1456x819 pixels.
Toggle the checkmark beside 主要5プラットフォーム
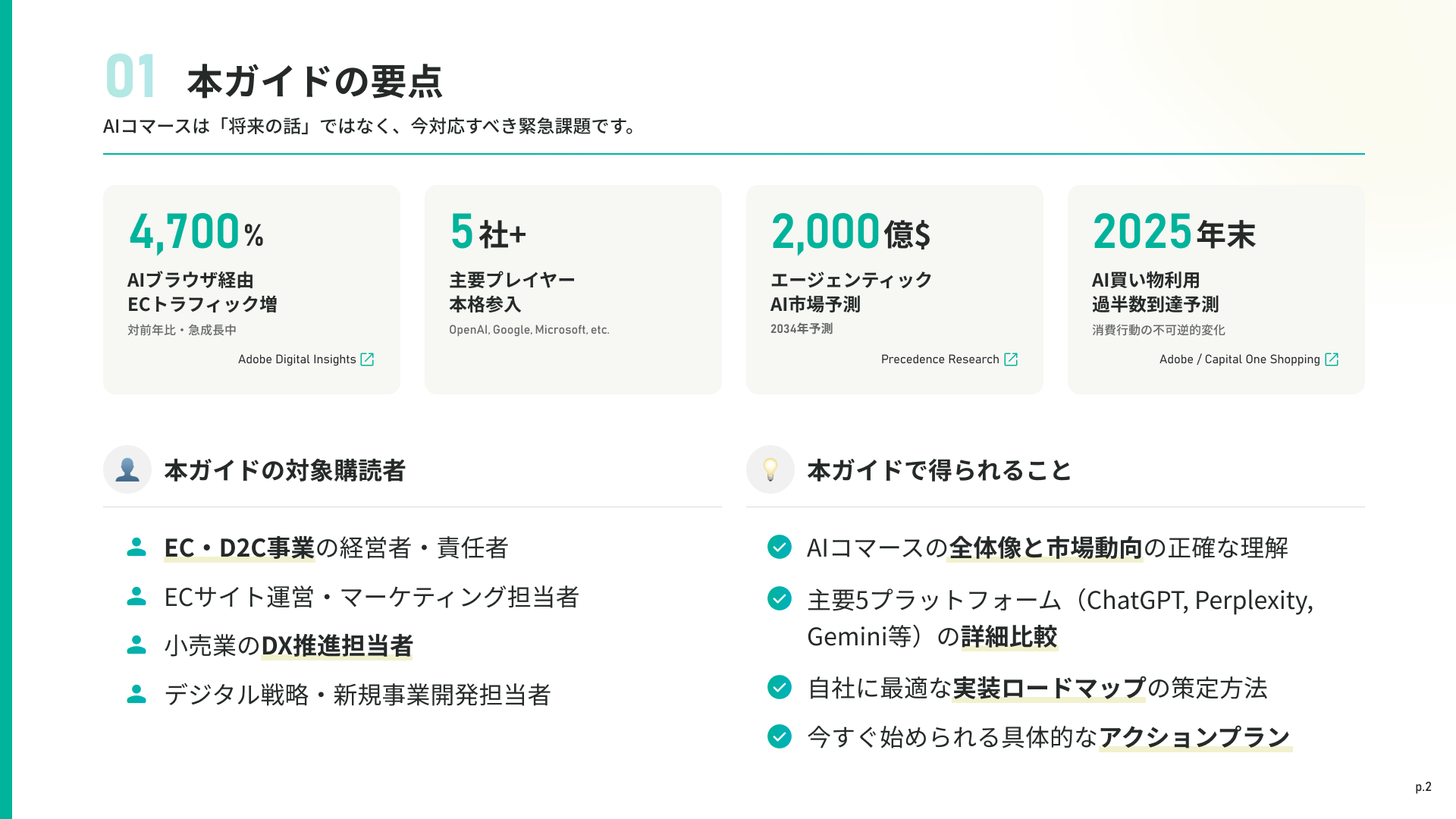(780, 598)
